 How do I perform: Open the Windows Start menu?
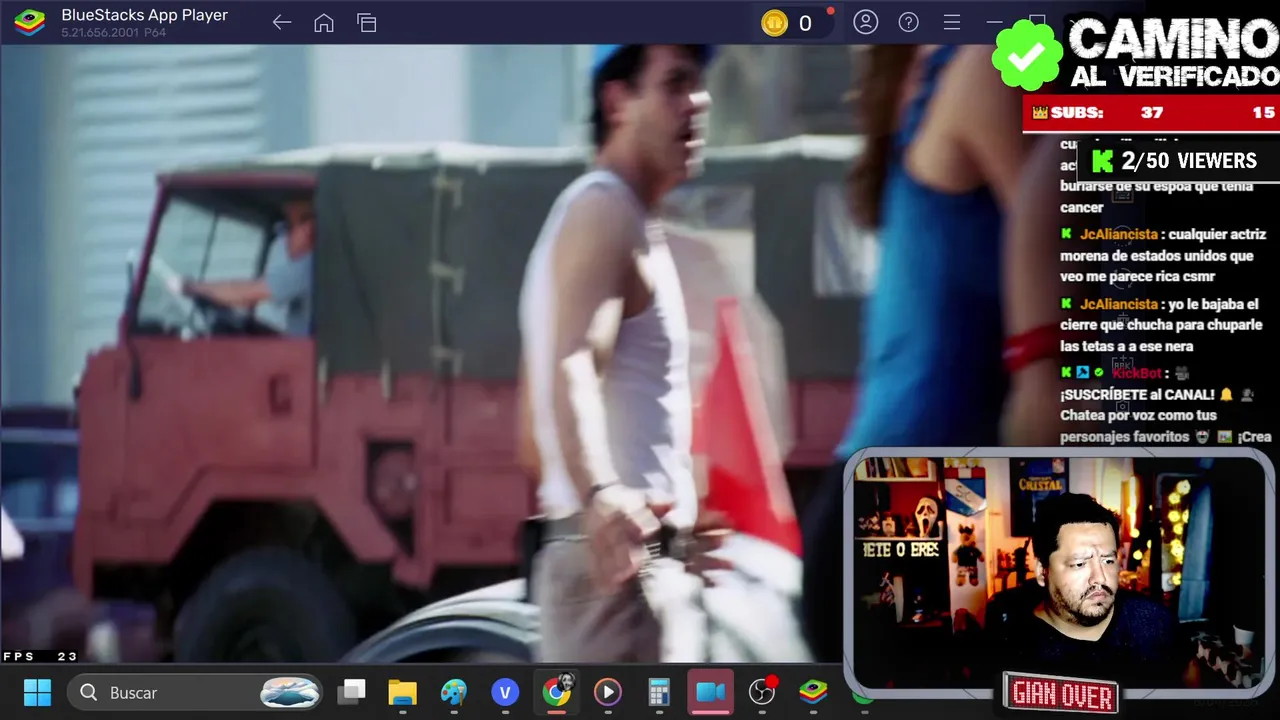[37, 692]
